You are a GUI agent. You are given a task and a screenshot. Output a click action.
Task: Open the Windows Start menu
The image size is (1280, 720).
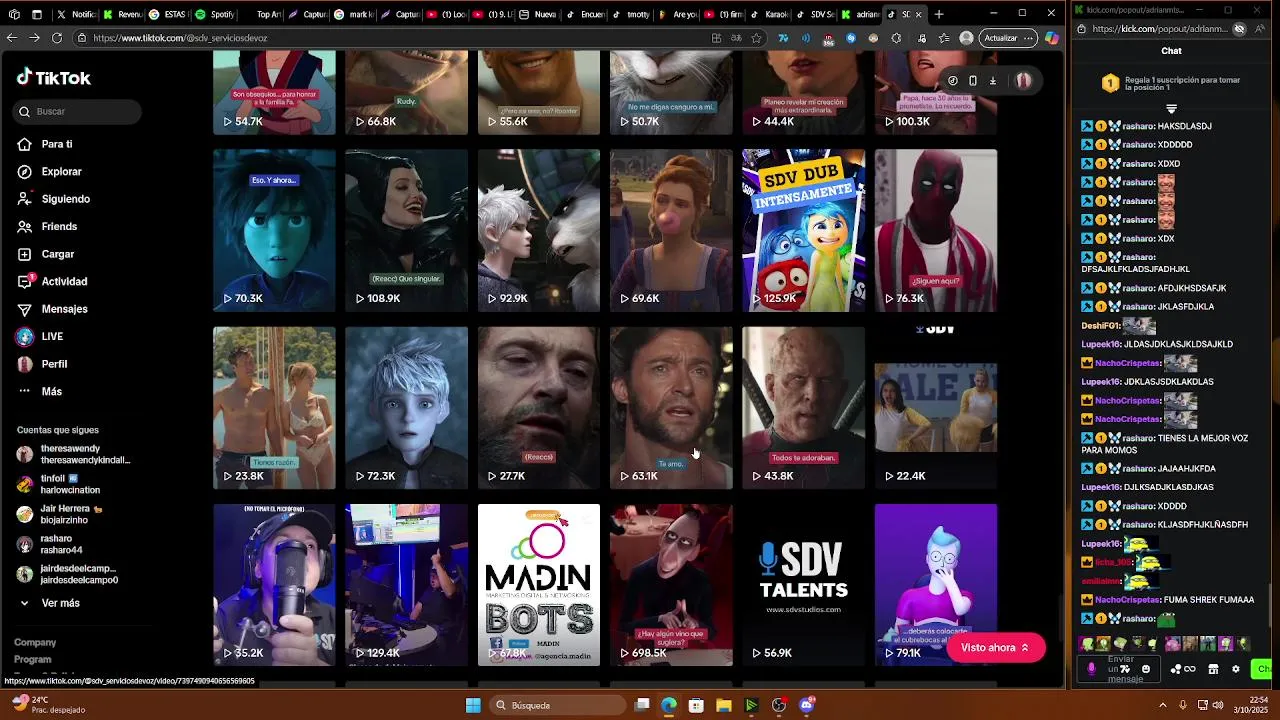pyautogui.click(x=473, y=705)
